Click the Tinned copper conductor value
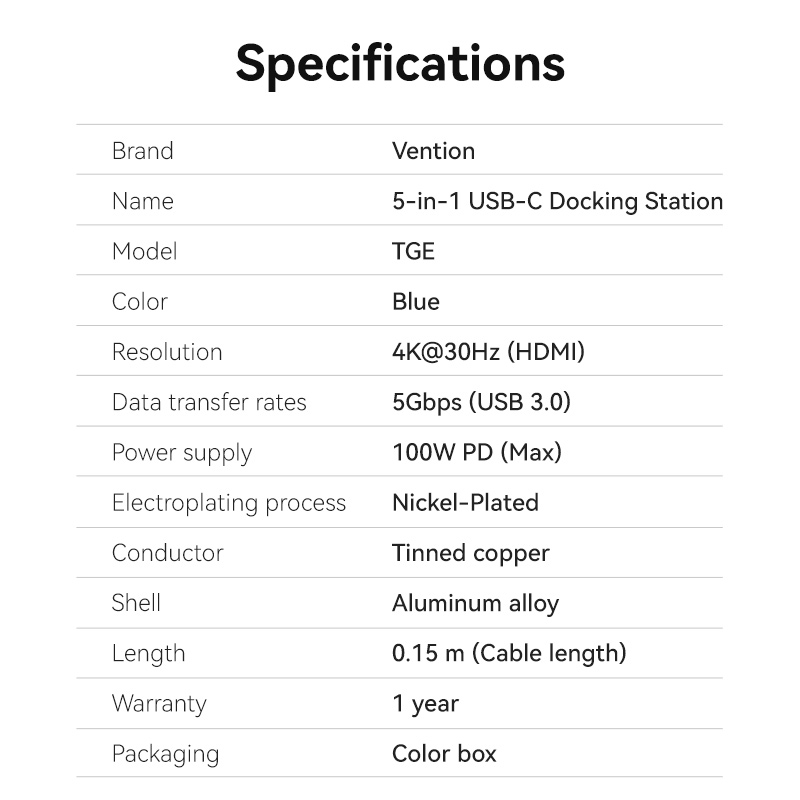The height and width of the screenshot is (800, 800). (470, 553)
